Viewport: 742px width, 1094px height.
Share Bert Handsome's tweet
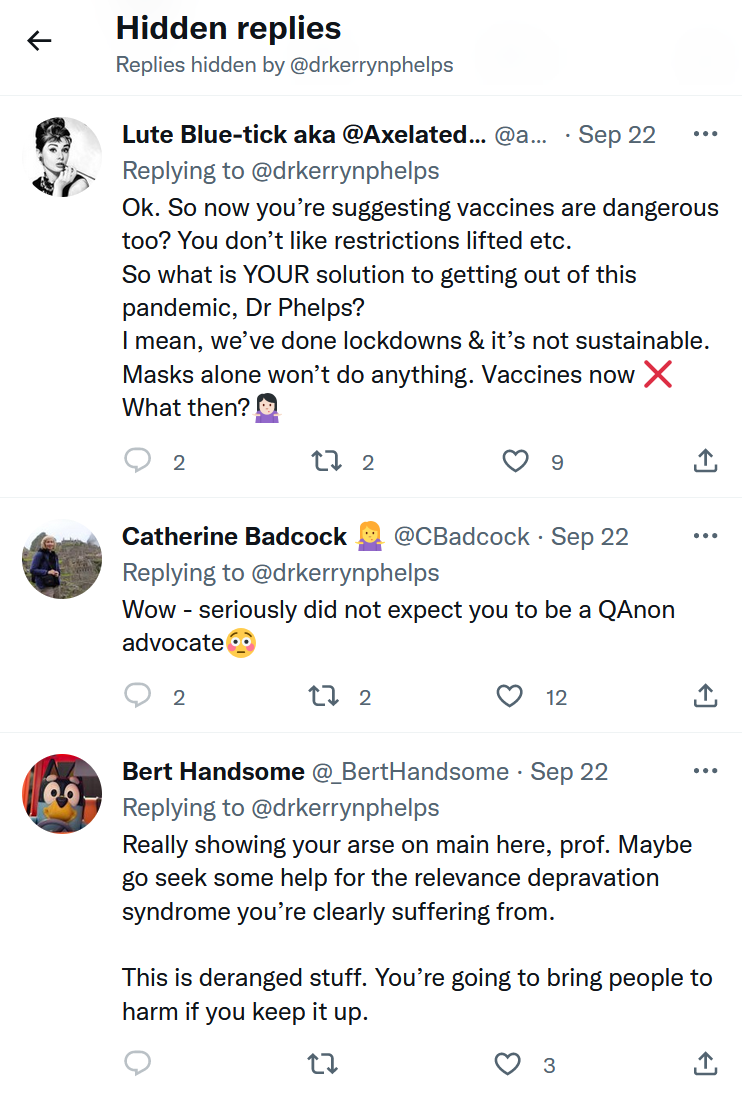[x=705, y=1064]
